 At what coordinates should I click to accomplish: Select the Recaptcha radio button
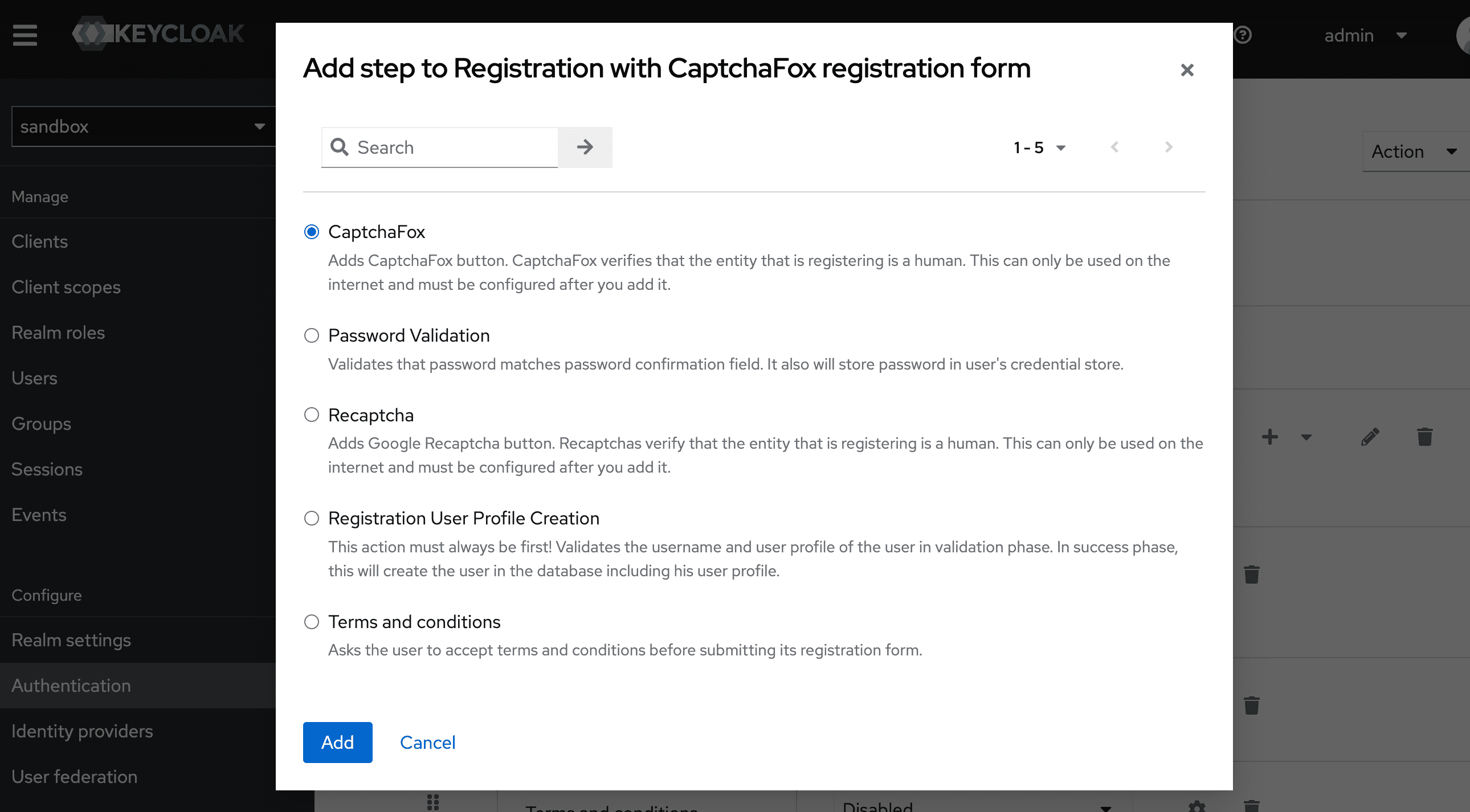point(312,415)
